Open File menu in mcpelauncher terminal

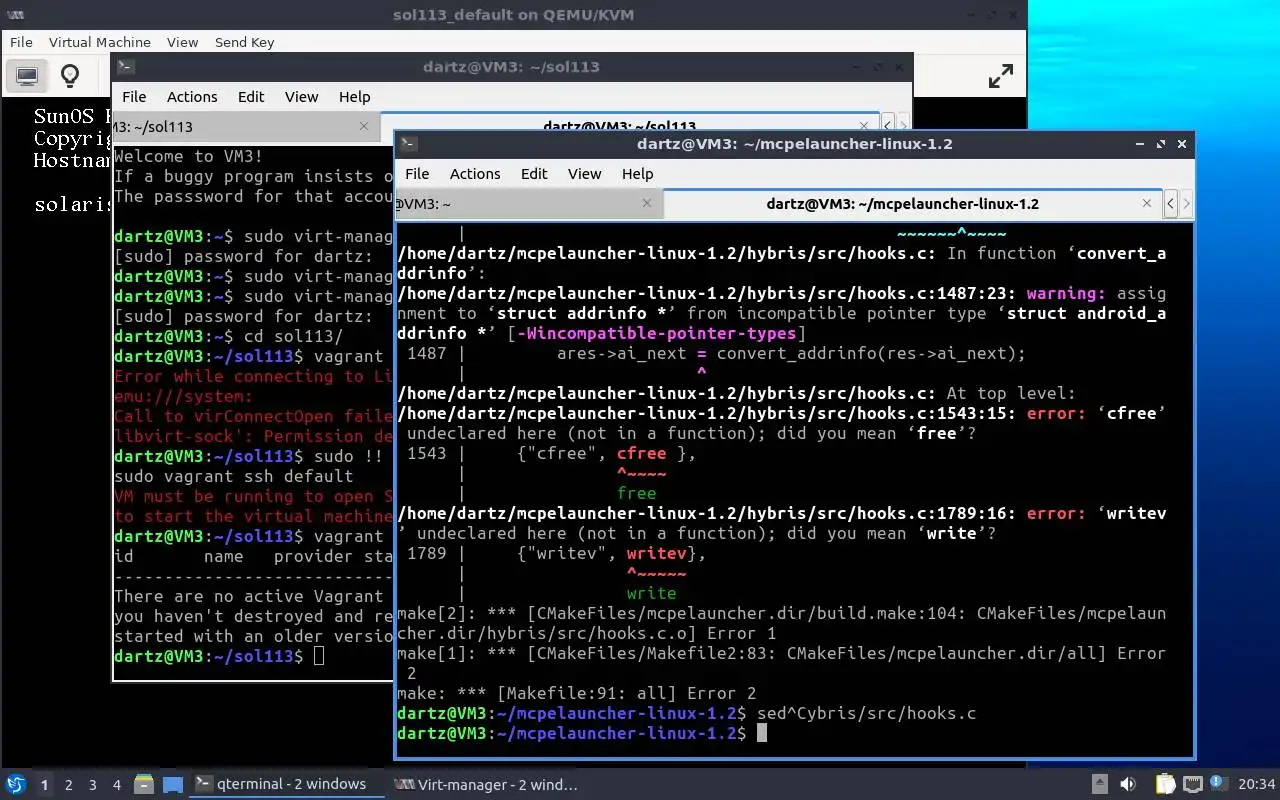417,173
